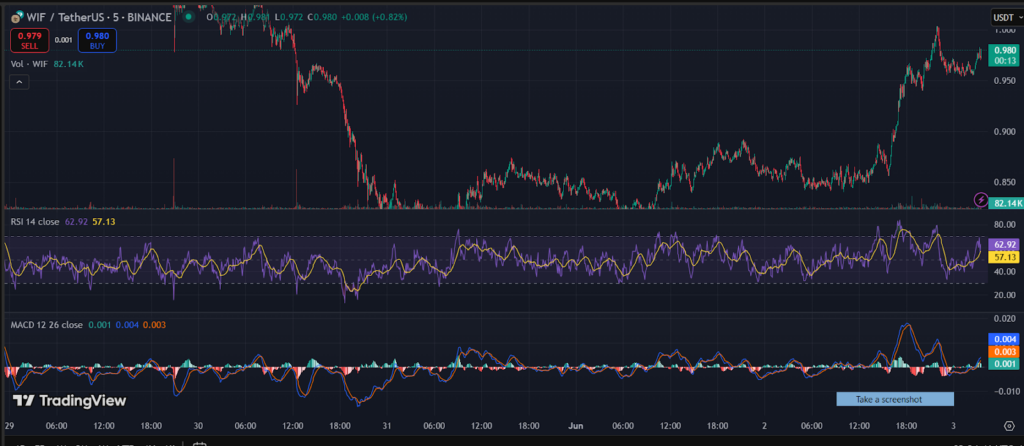Screen dimensions: 1024x446
Task: Click the blue MACD 0.004 axis tag
Action: point(1004,339)
